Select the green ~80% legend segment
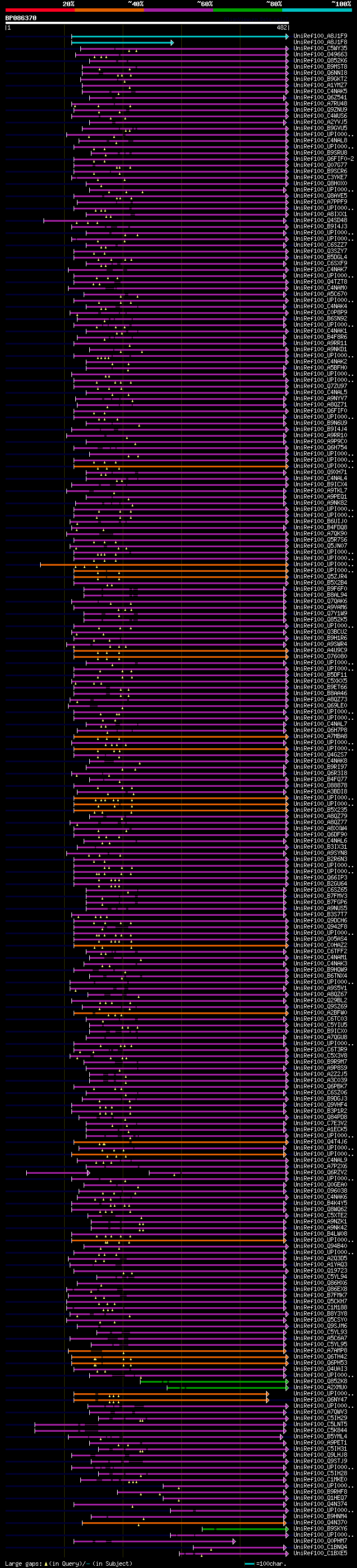 tap(248, 9)
